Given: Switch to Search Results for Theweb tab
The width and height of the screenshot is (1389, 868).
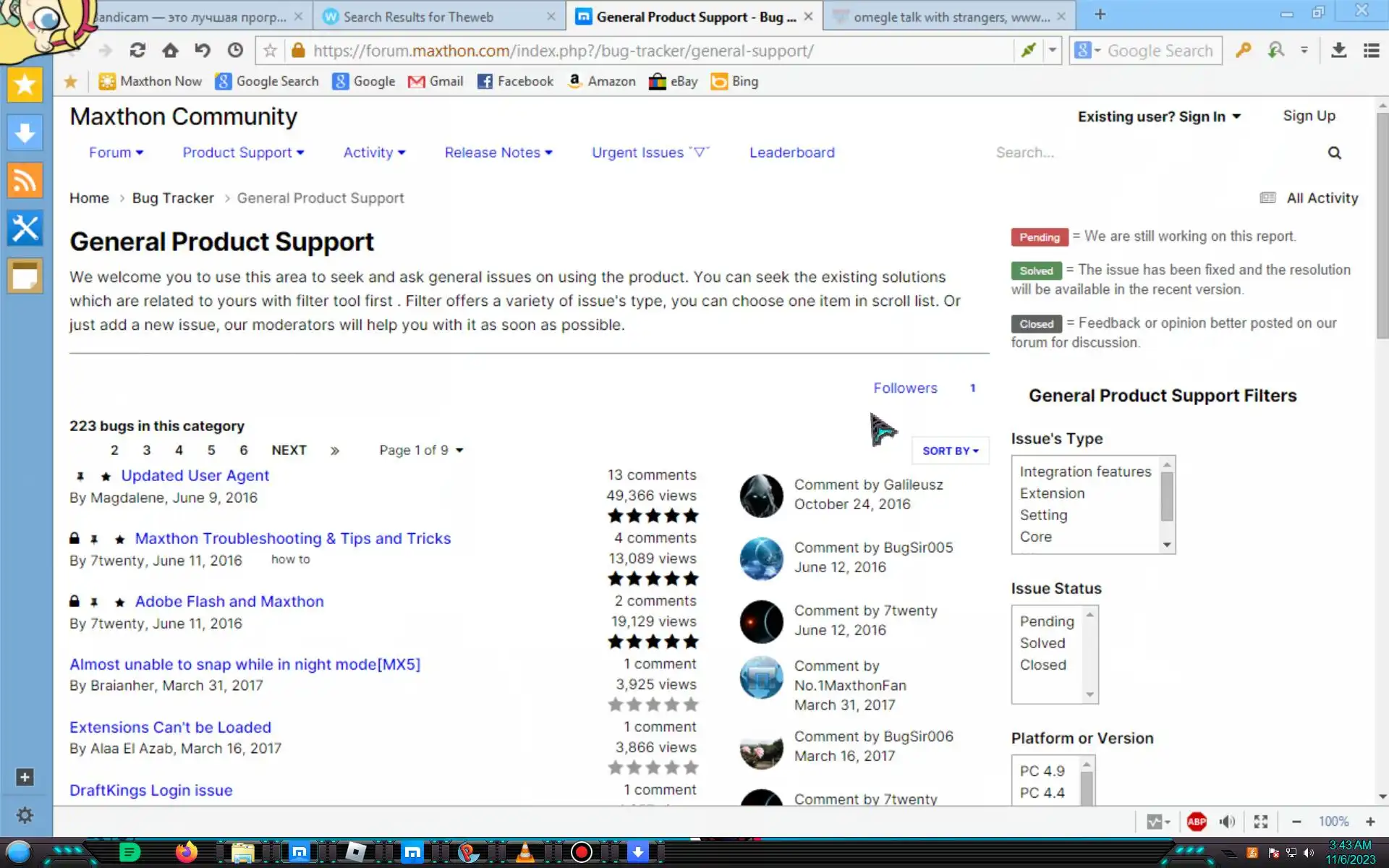Looking at the screenshot, I should (x=418, y=17).
